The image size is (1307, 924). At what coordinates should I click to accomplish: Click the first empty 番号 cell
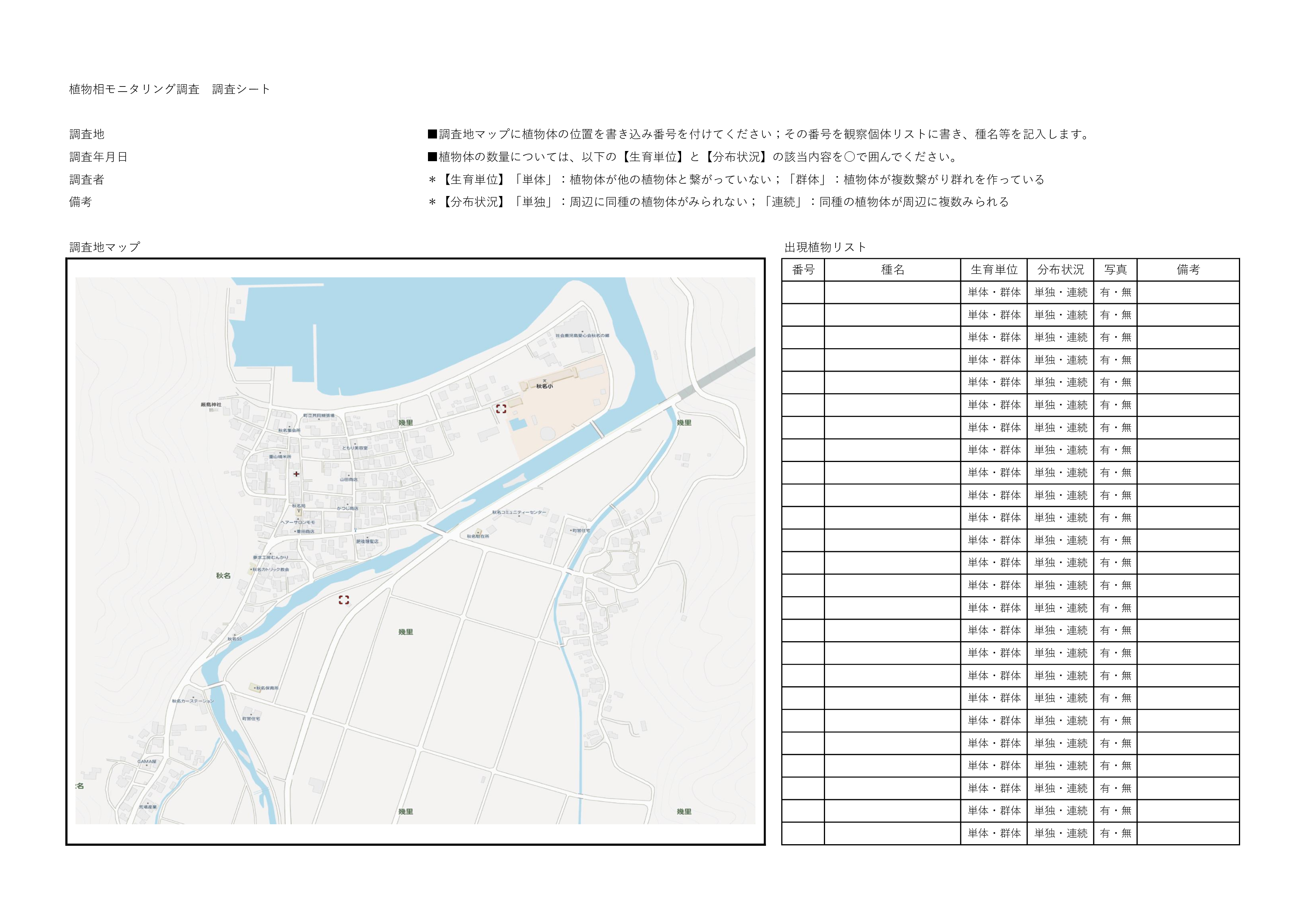(x=803, y=293)
